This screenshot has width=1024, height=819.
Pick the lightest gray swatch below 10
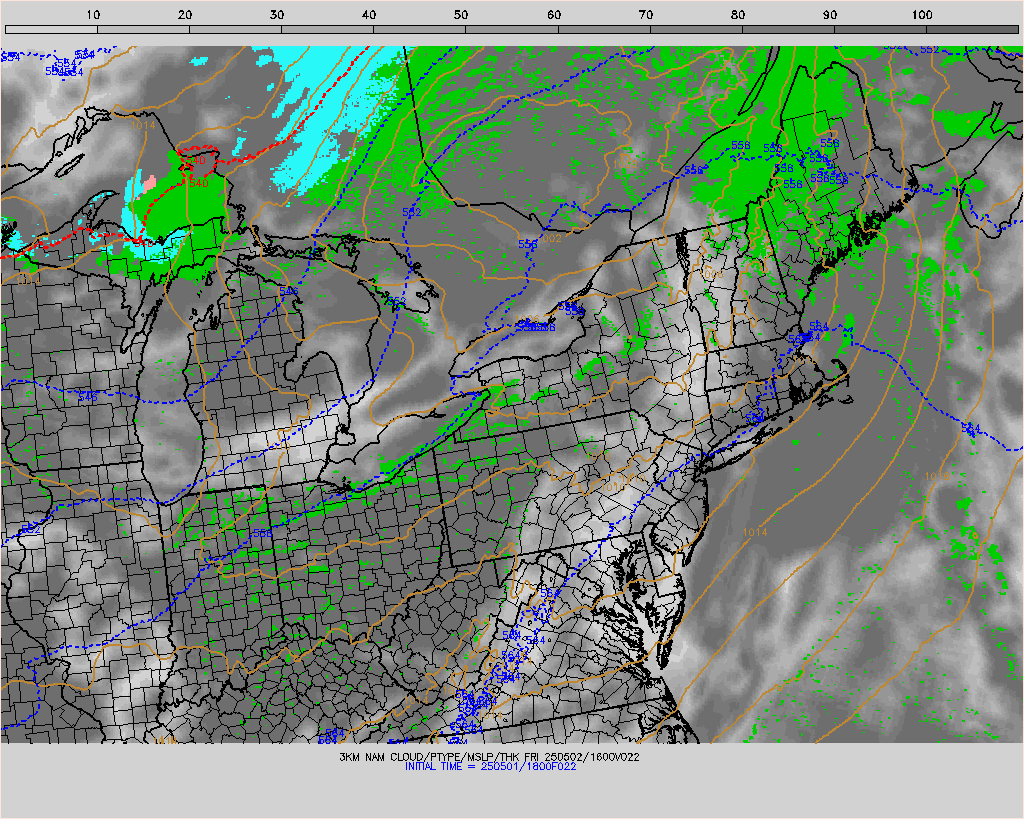(x=51, y=29)
